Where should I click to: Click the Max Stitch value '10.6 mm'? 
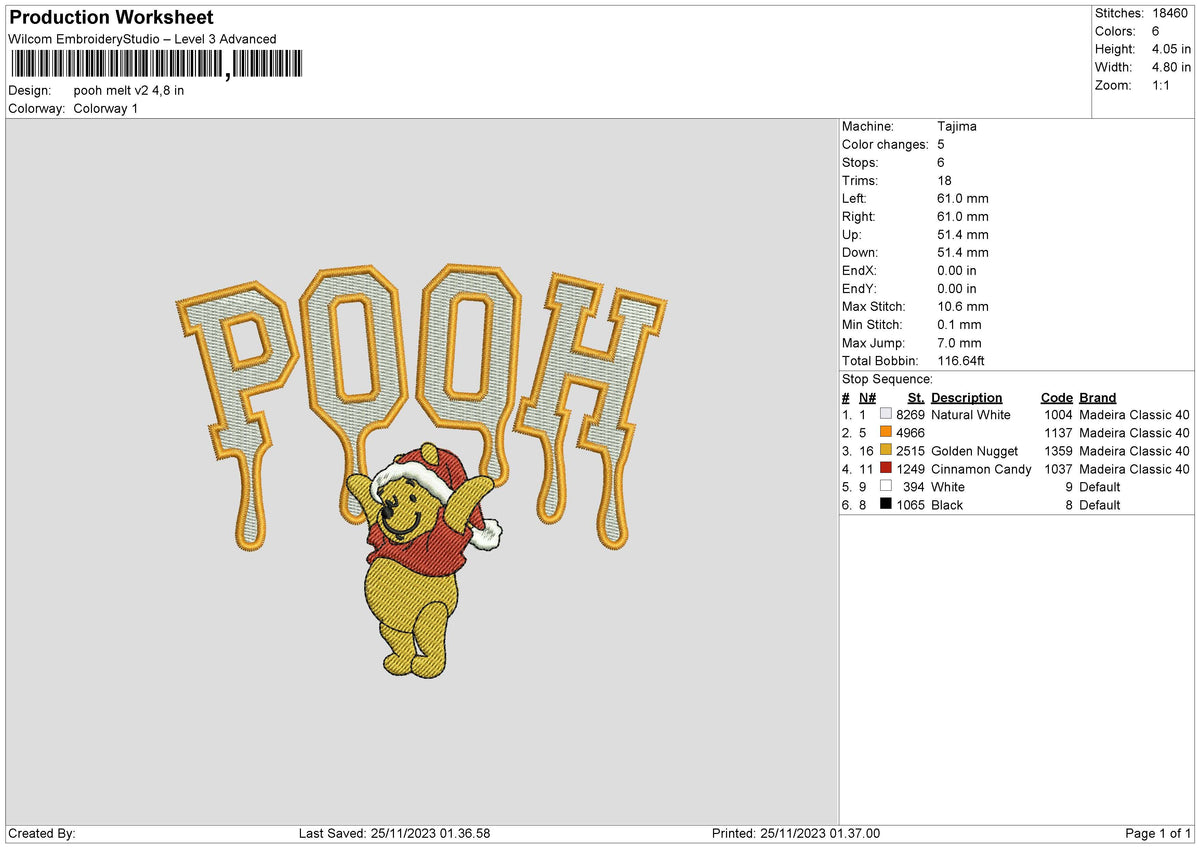[963, 306]
